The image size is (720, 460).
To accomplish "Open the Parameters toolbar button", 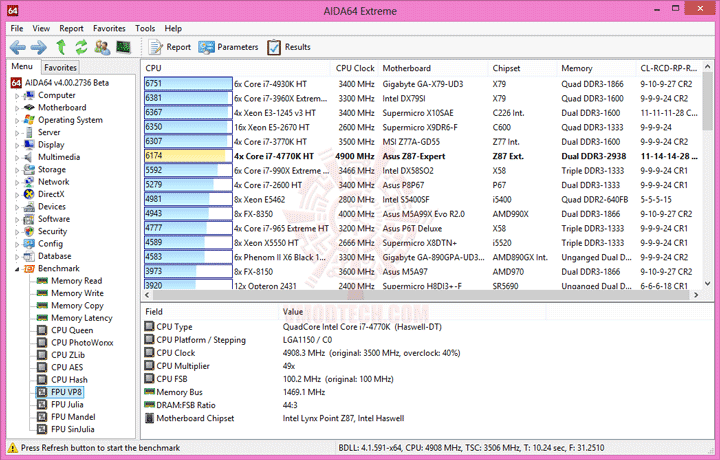I will (x=228, y=47).
